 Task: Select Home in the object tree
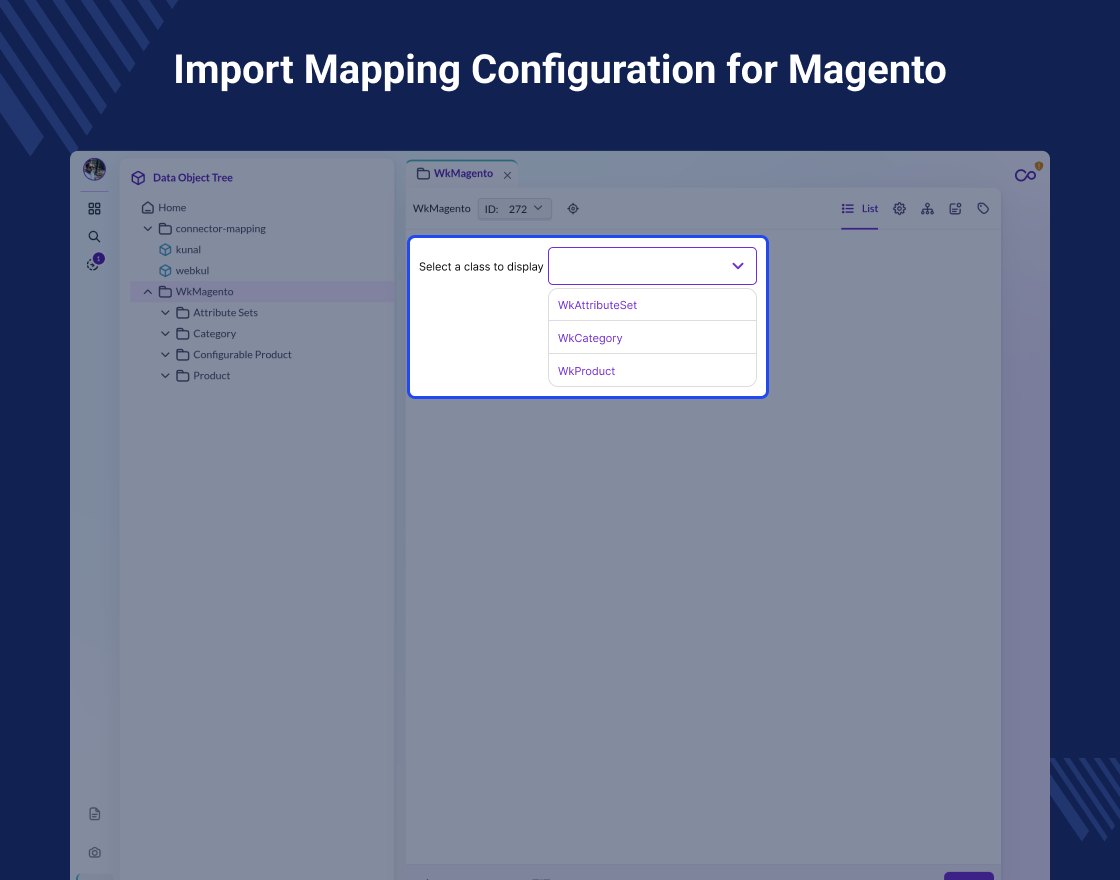[172, 207]
